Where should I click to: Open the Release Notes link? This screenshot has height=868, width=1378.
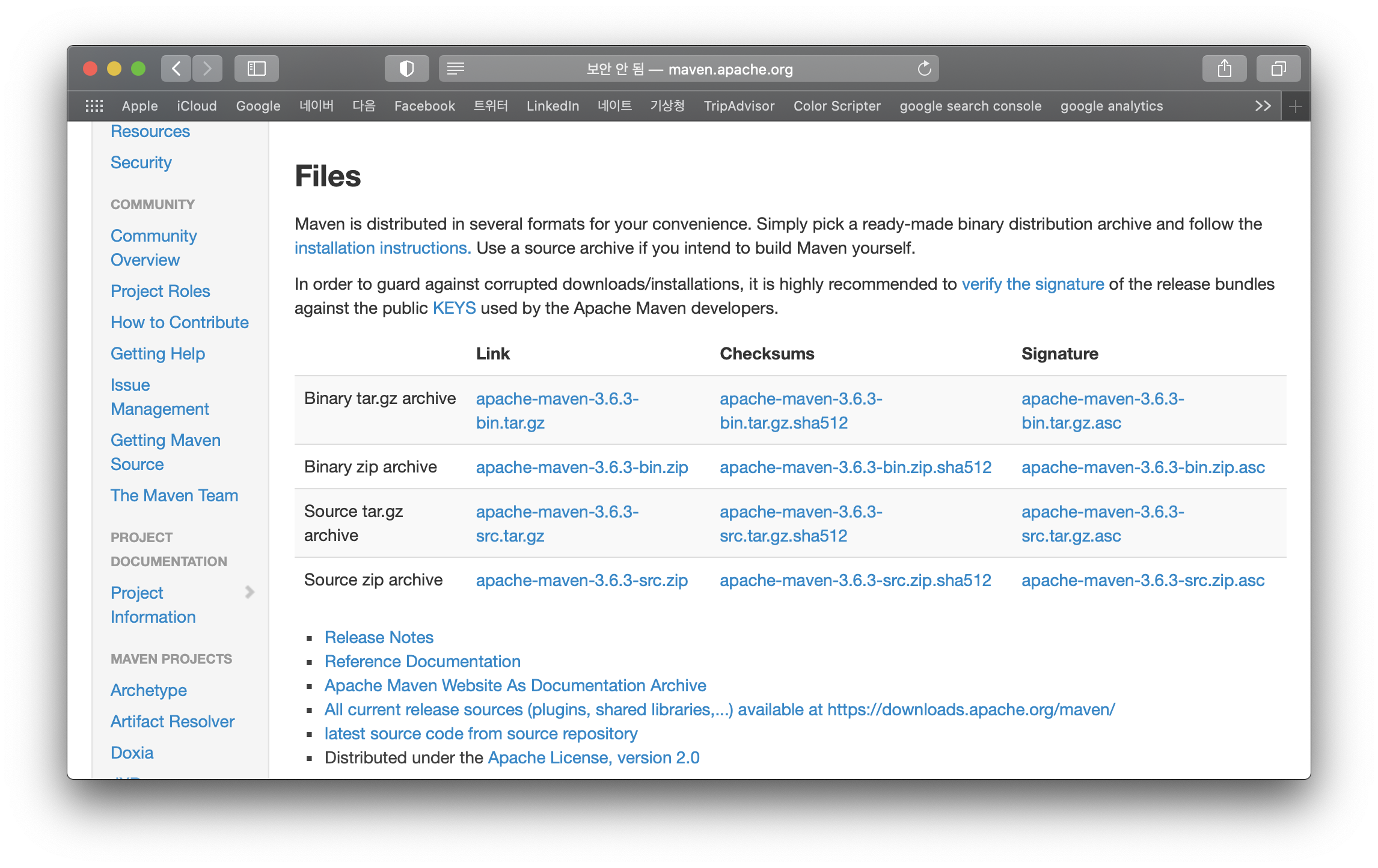click(379, 637)
